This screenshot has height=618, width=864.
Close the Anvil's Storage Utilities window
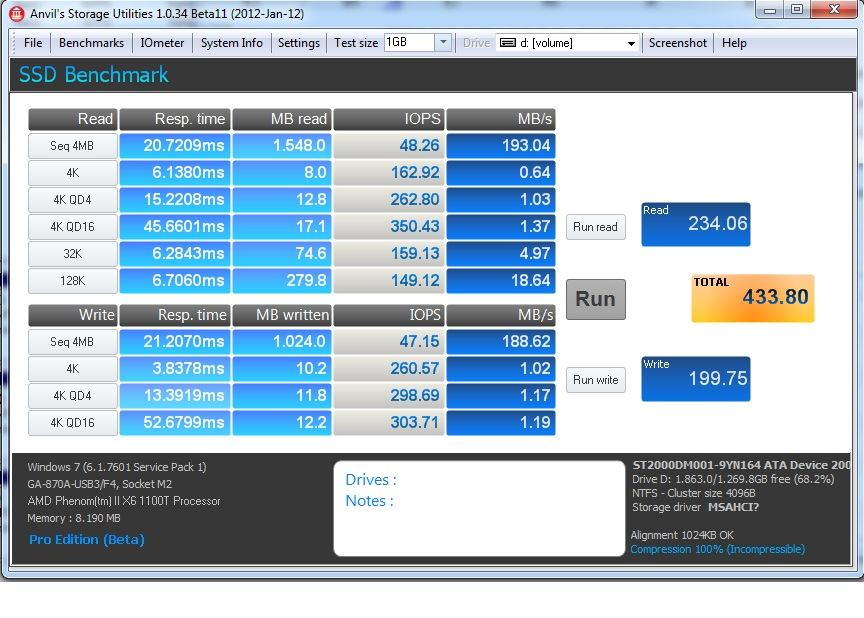pyautogui.click(x=834, y=10)
